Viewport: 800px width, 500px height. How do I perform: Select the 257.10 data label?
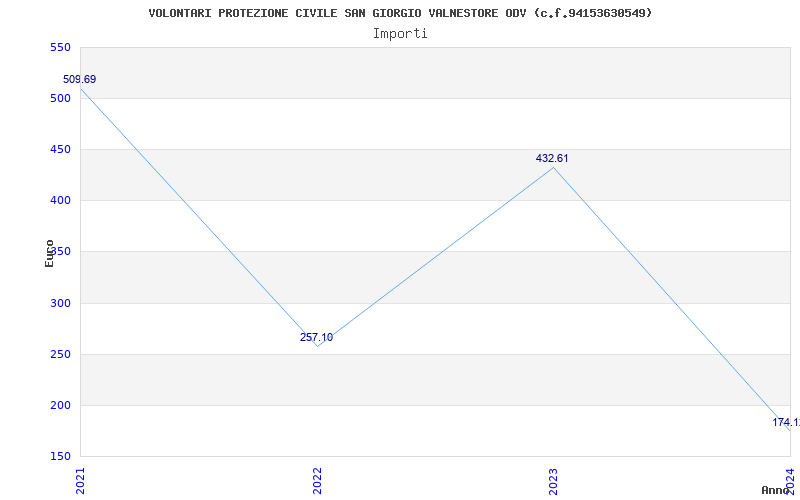point(316,337)
